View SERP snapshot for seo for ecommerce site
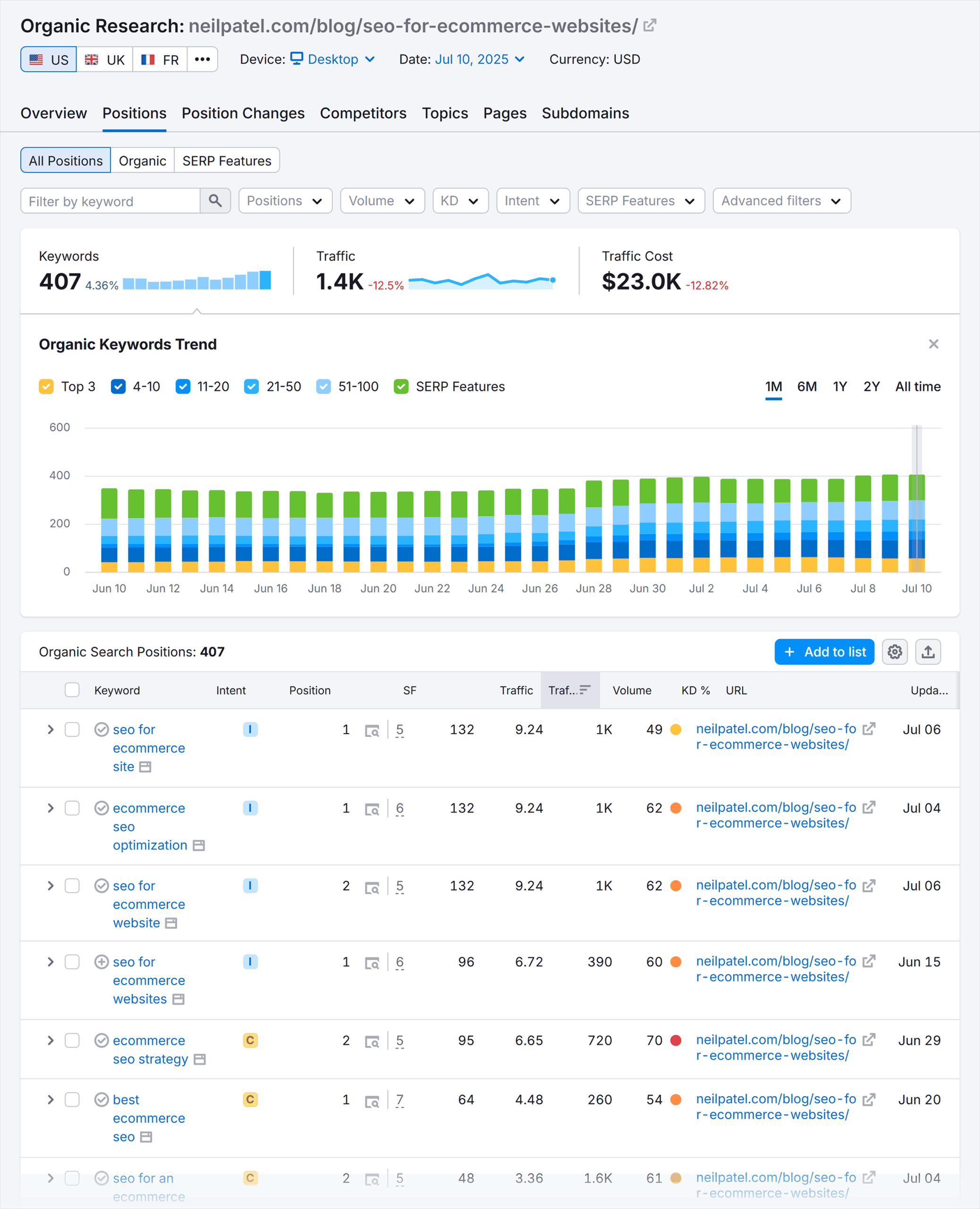The image size is (980, 1209). pos(371,731)
